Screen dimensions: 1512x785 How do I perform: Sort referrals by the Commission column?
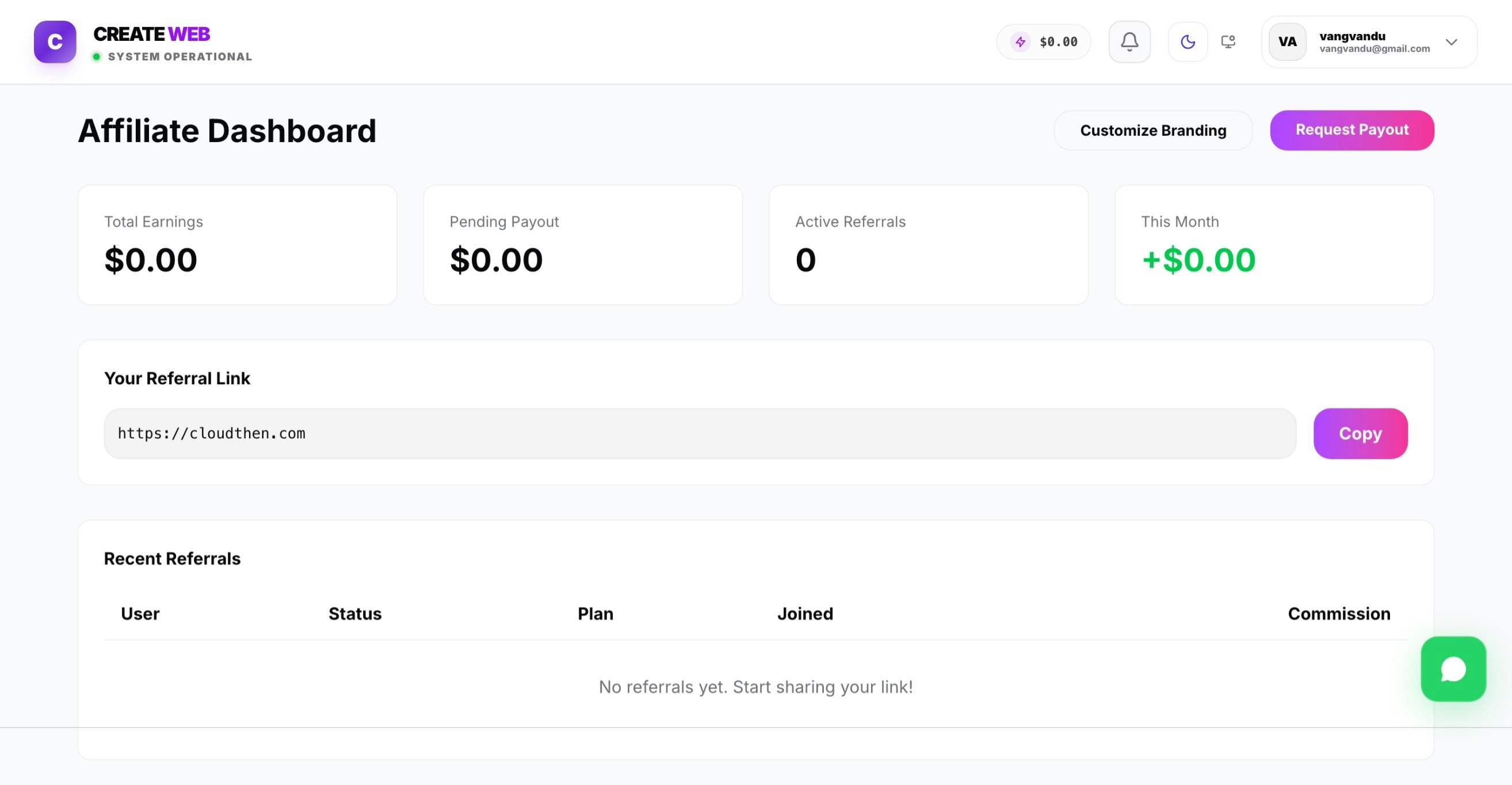(x=1338, y=613)
